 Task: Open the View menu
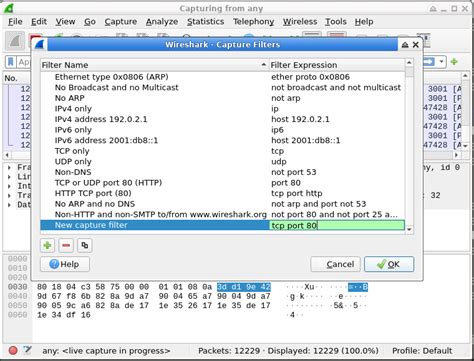tap(65, 22)
